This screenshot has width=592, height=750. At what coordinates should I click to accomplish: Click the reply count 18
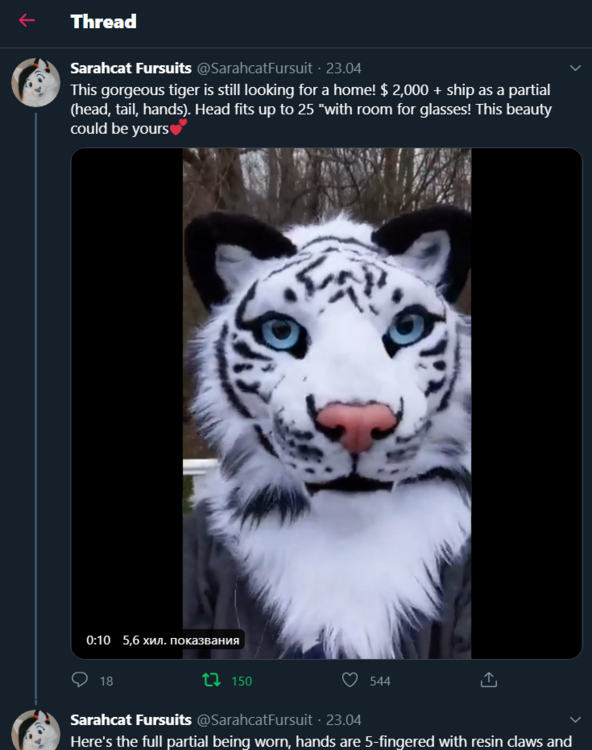coord(106,681)
